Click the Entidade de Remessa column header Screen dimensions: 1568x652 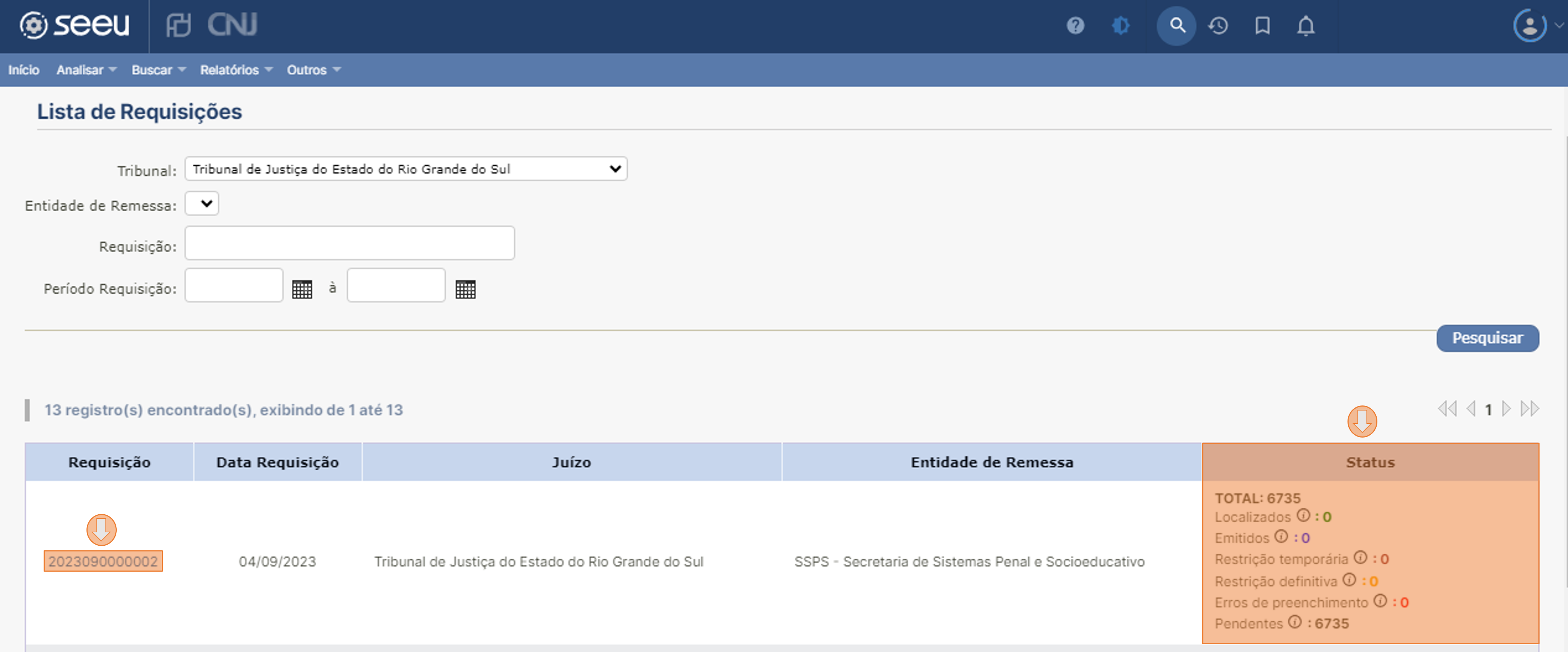coord(992,462)
